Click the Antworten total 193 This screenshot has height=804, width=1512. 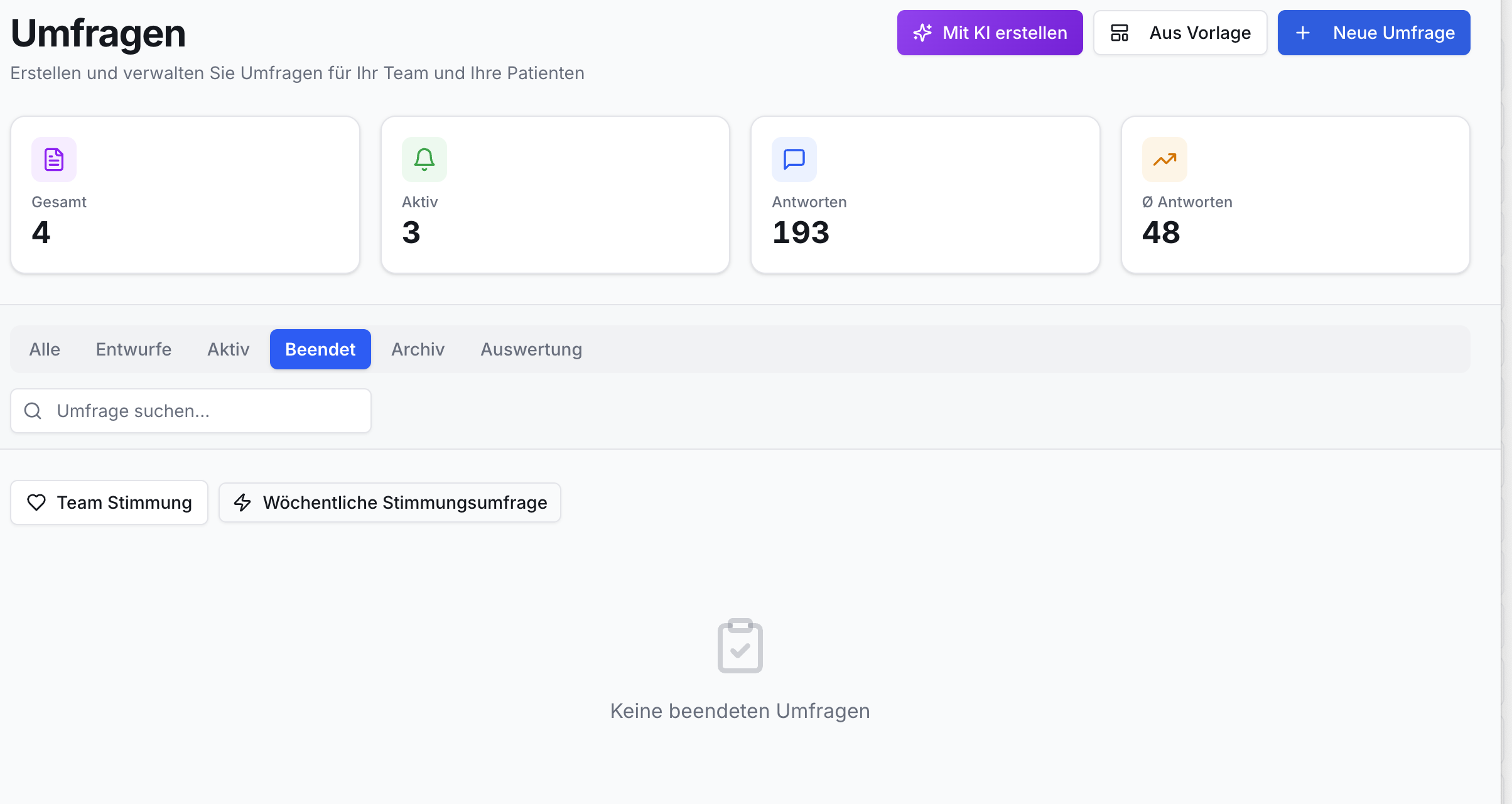tap(801, 232)
